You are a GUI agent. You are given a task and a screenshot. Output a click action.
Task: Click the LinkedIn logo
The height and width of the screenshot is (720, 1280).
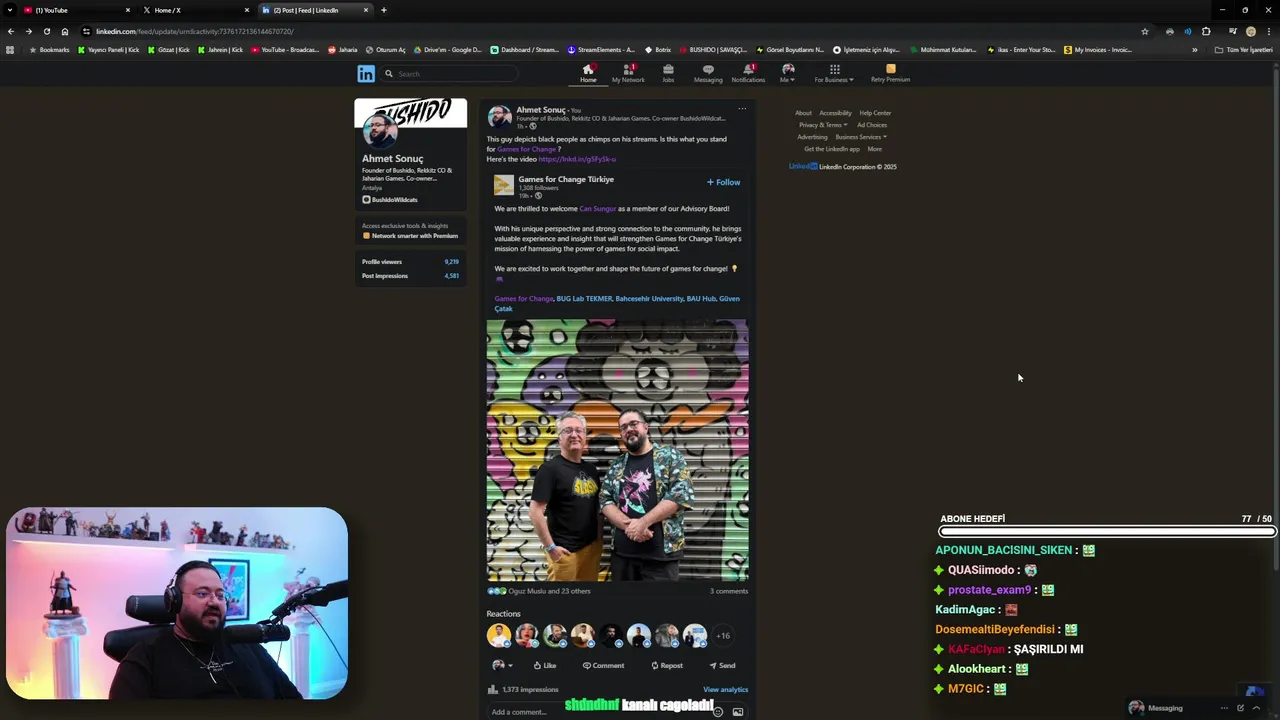pyautogui.click(x=366, y=74)
